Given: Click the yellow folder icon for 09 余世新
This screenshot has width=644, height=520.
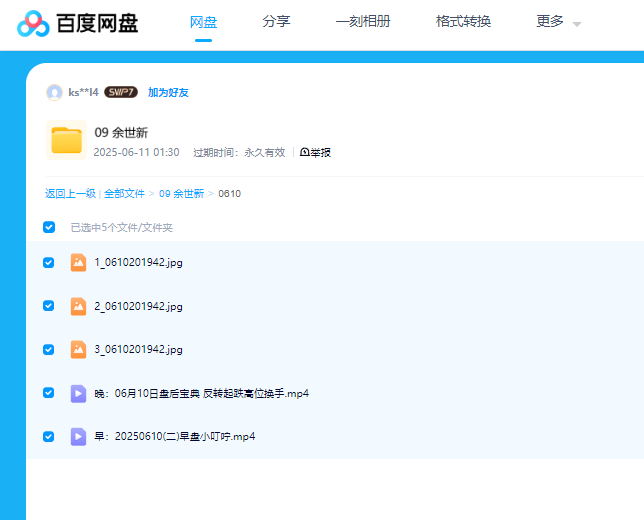Looking at the screenshot, I should [x=66, y=140].
